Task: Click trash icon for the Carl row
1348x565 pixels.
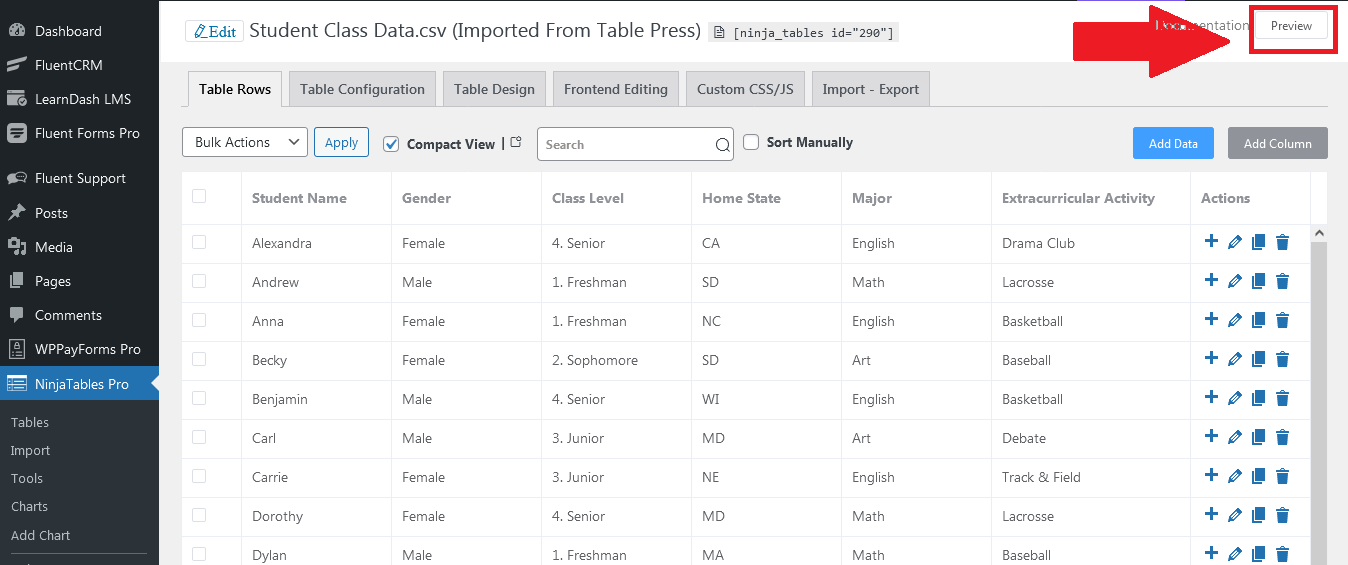Action: click(1283, 437)
